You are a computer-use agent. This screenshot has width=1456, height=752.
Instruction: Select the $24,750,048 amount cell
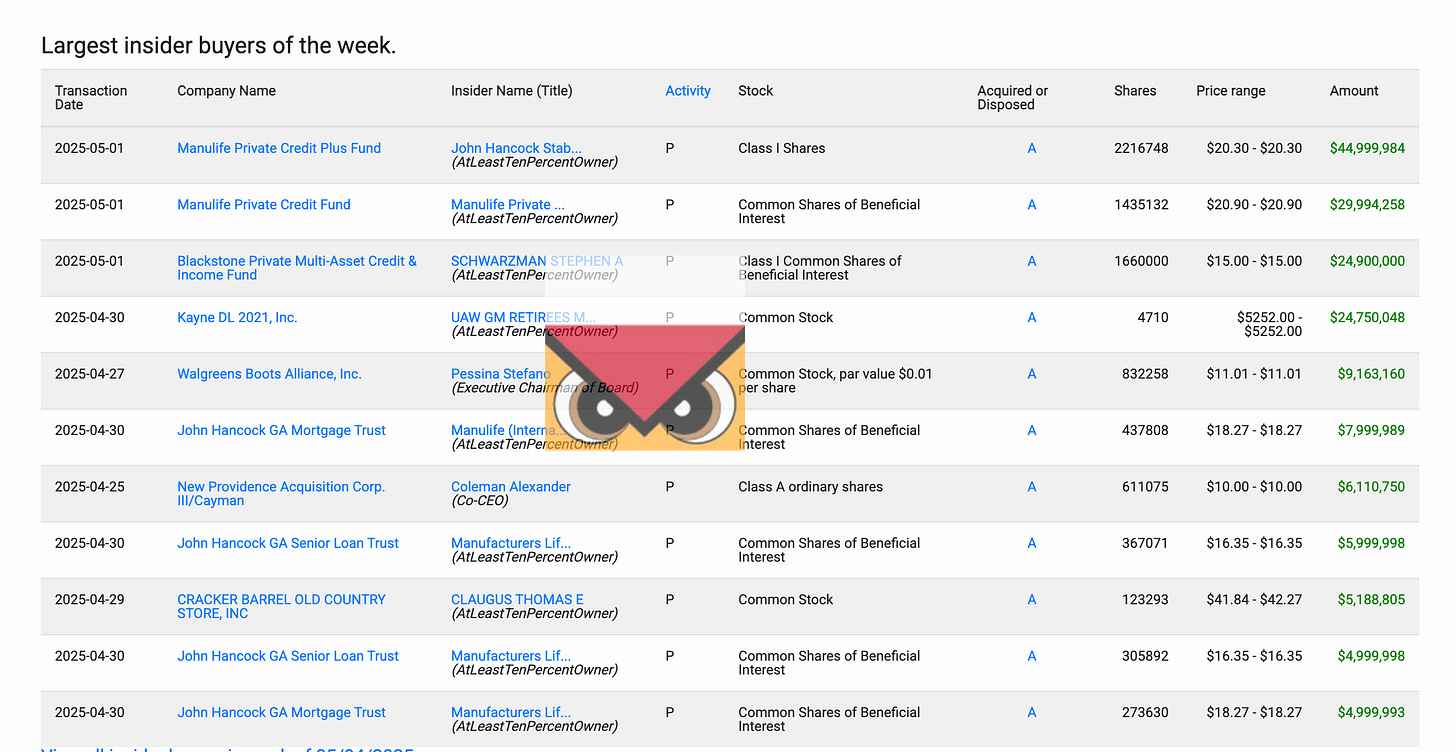coord(1367,318)
